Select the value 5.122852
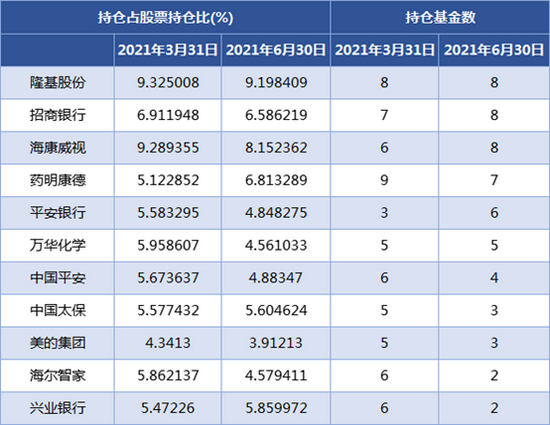 [168, 180]
